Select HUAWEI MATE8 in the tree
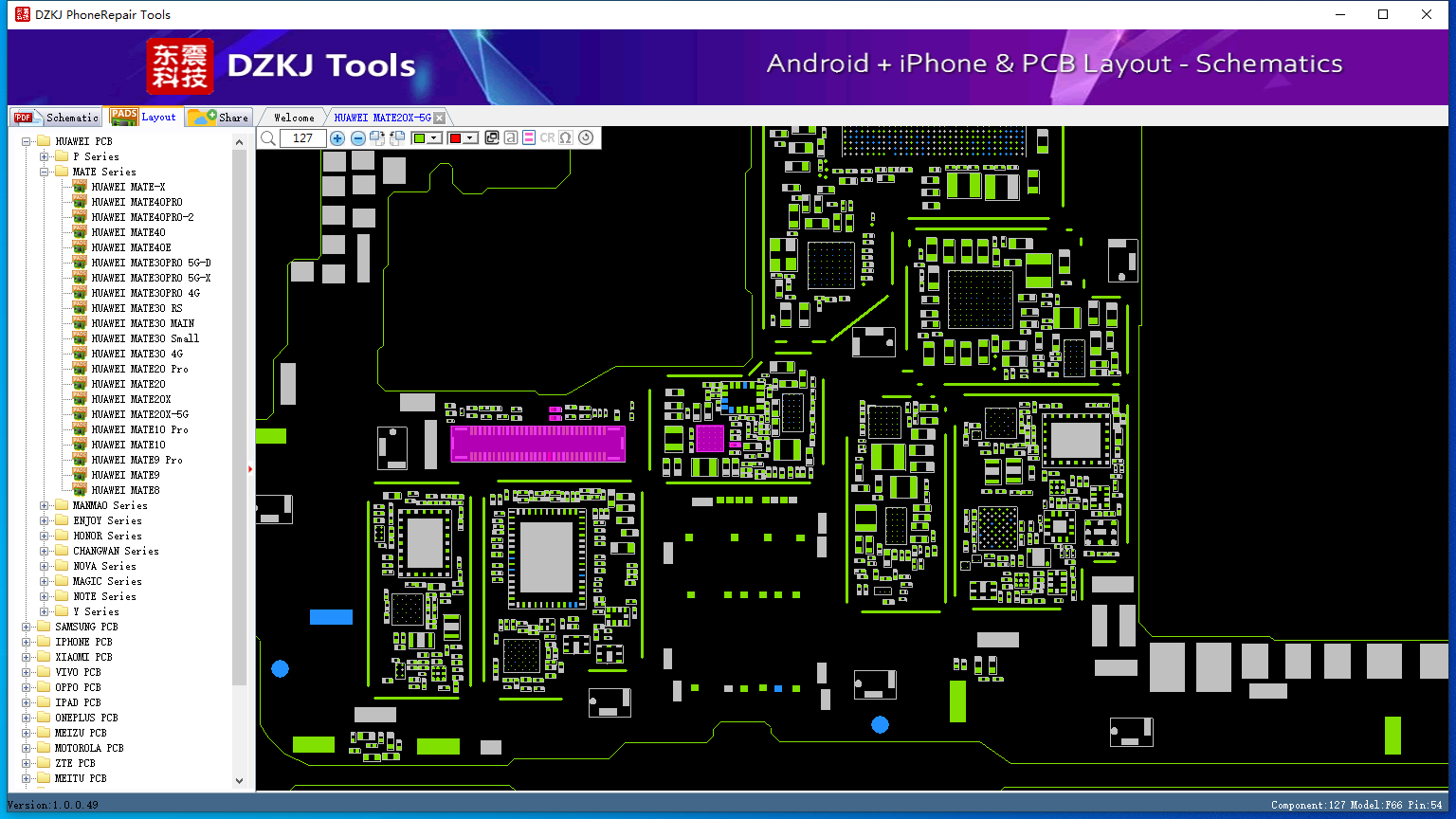The width and height of the screenshot is (1456, 819). pos(125,490)
